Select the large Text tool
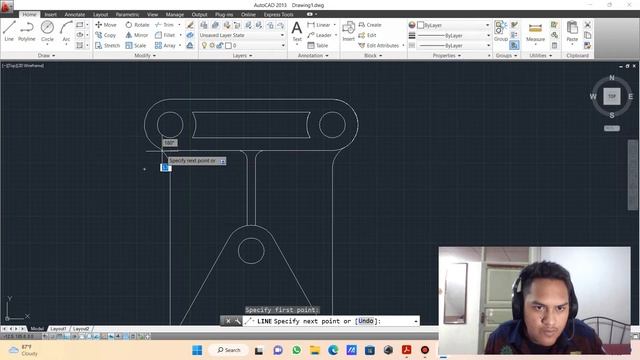Viewport: 640px width, 360px height. 297,31
